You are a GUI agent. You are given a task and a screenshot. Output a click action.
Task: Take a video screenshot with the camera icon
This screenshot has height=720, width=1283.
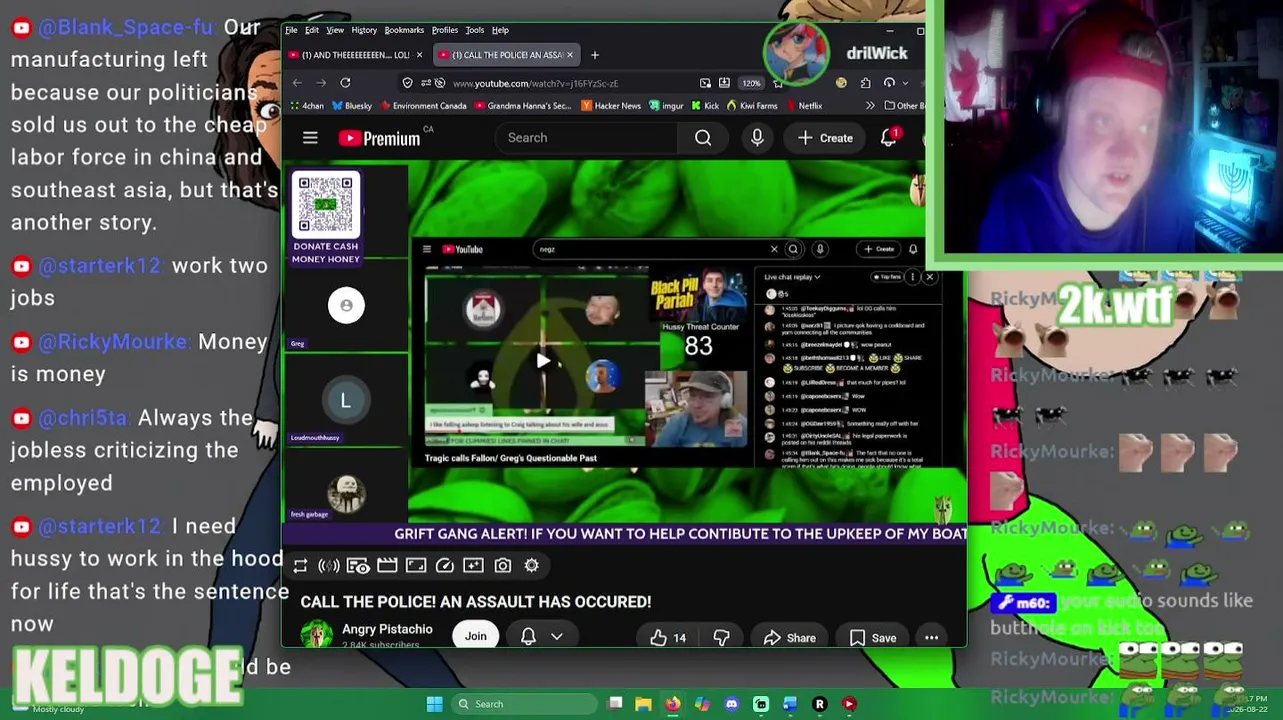[x=503, y=566]
